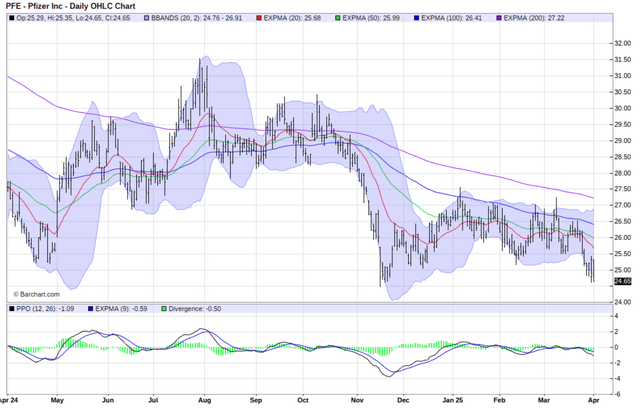Click the 28.50 price axis label

pos(623,157)
